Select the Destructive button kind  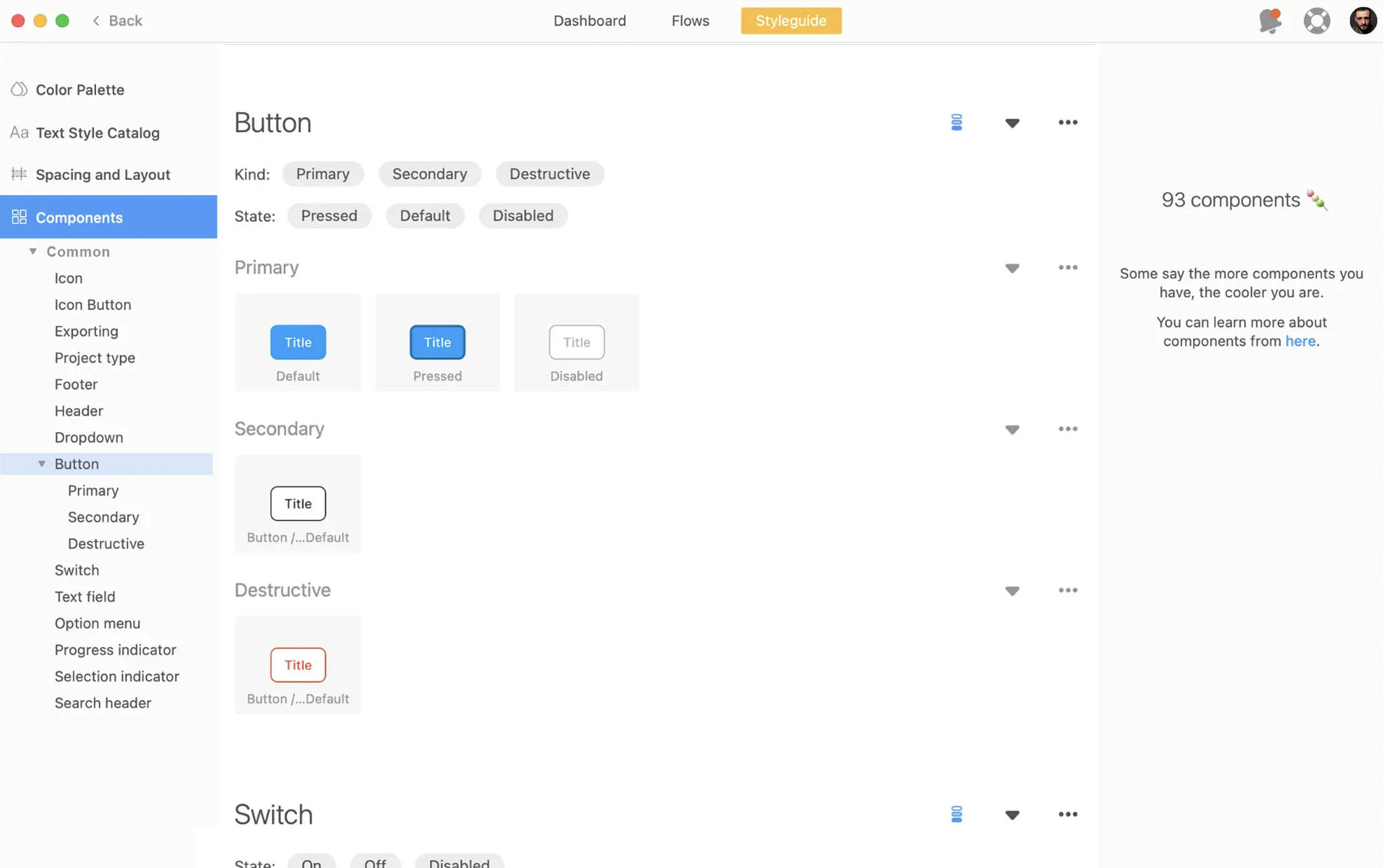click(x=550, y=173)
